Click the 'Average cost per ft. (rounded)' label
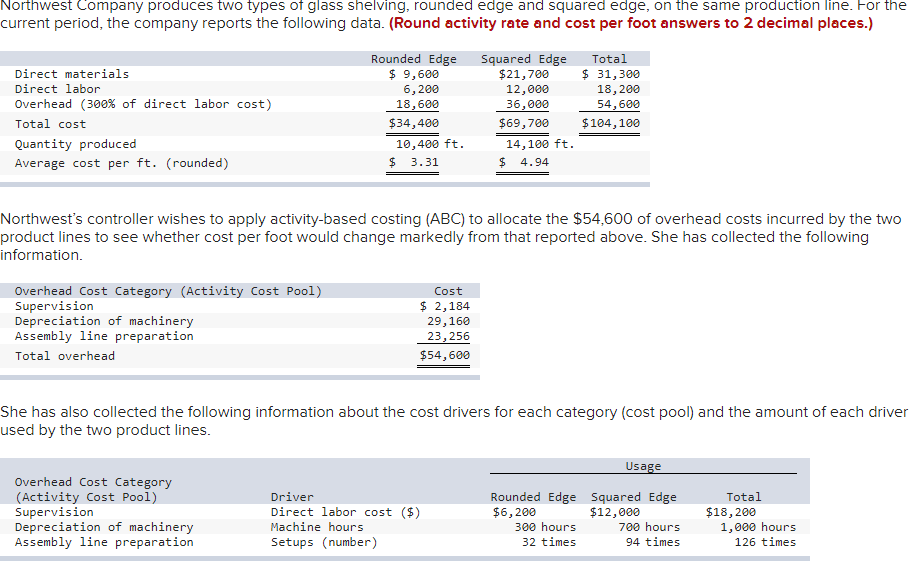This screenshot has width=912, height=580. point(122,163)
